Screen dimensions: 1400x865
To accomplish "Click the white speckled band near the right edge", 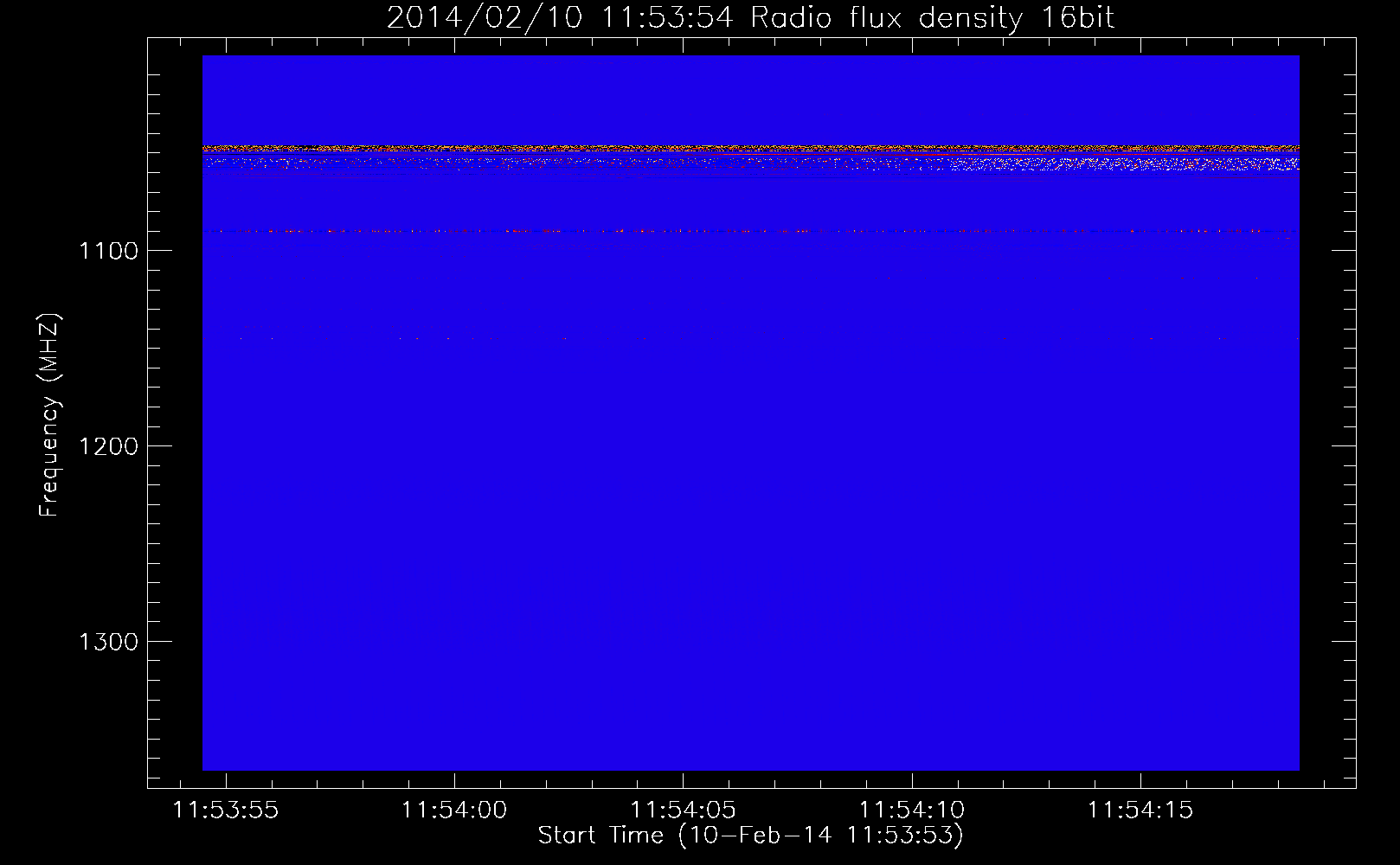I will (1125, 163).
